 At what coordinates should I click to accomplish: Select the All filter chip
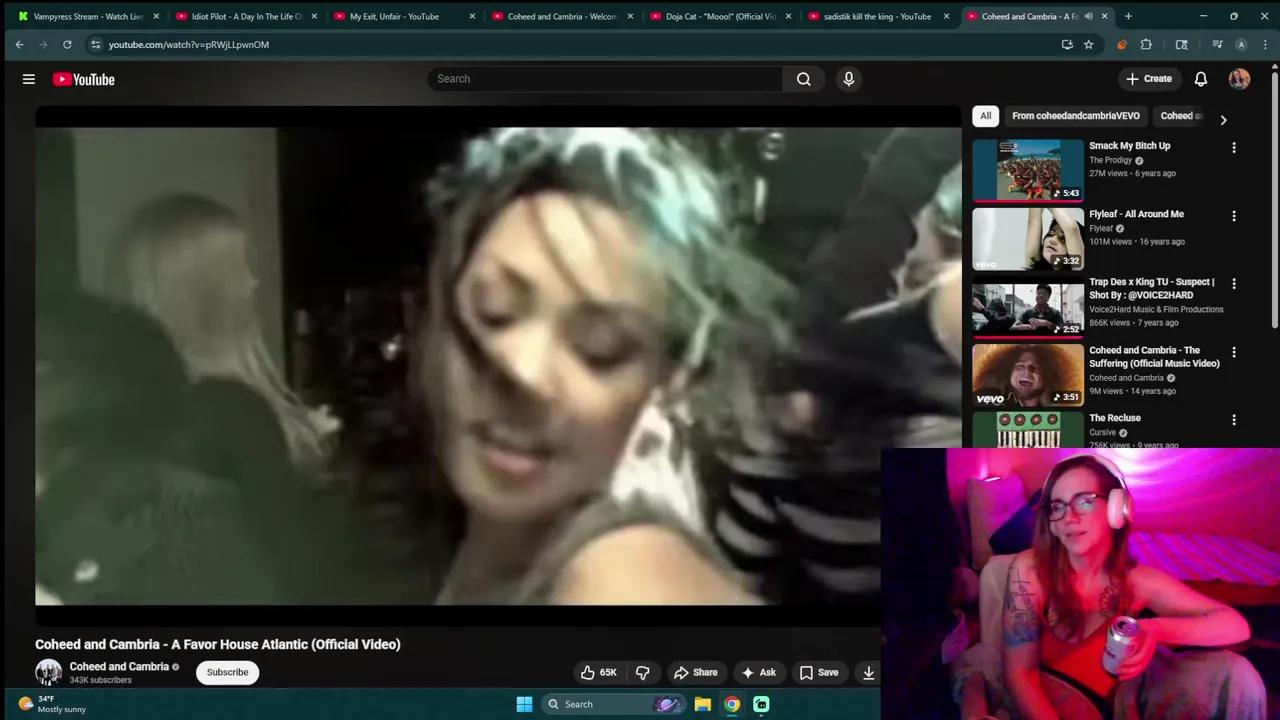pyautogui.click(x=985, y=116)
